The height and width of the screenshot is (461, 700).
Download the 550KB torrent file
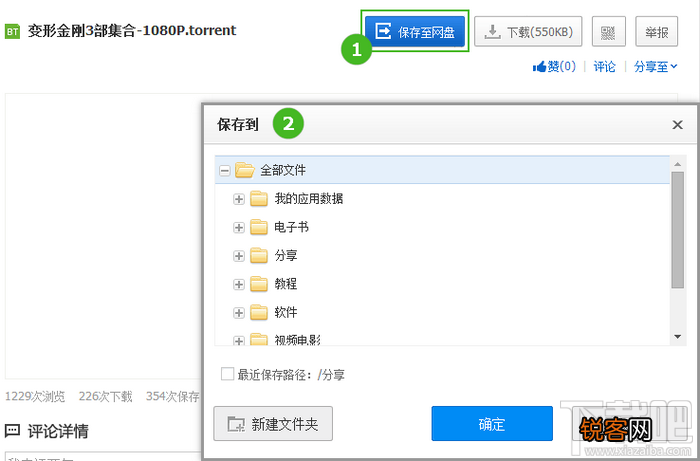[528, 32]
